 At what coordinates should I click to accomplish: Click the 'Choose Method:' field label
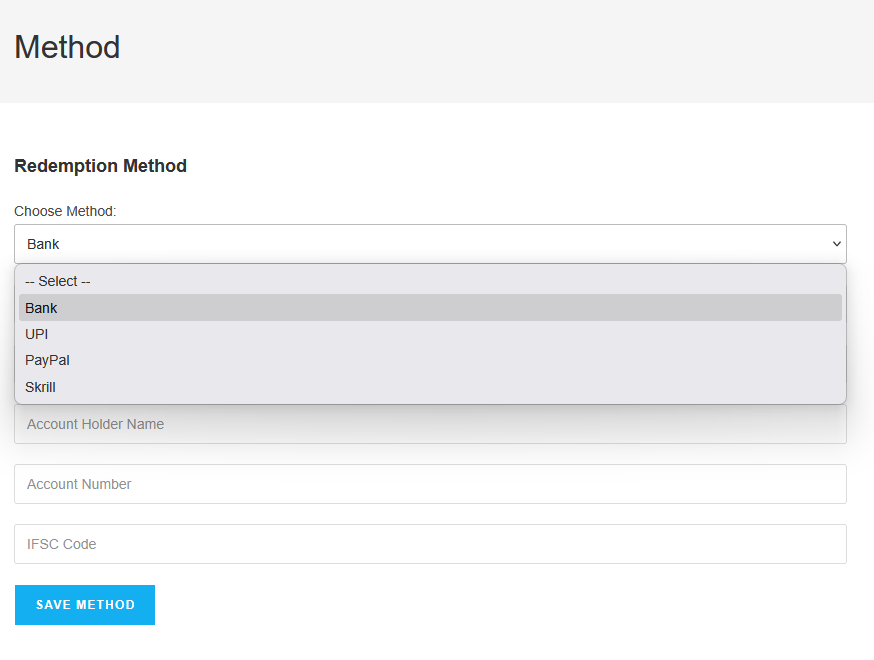click(x=65, y=211)
